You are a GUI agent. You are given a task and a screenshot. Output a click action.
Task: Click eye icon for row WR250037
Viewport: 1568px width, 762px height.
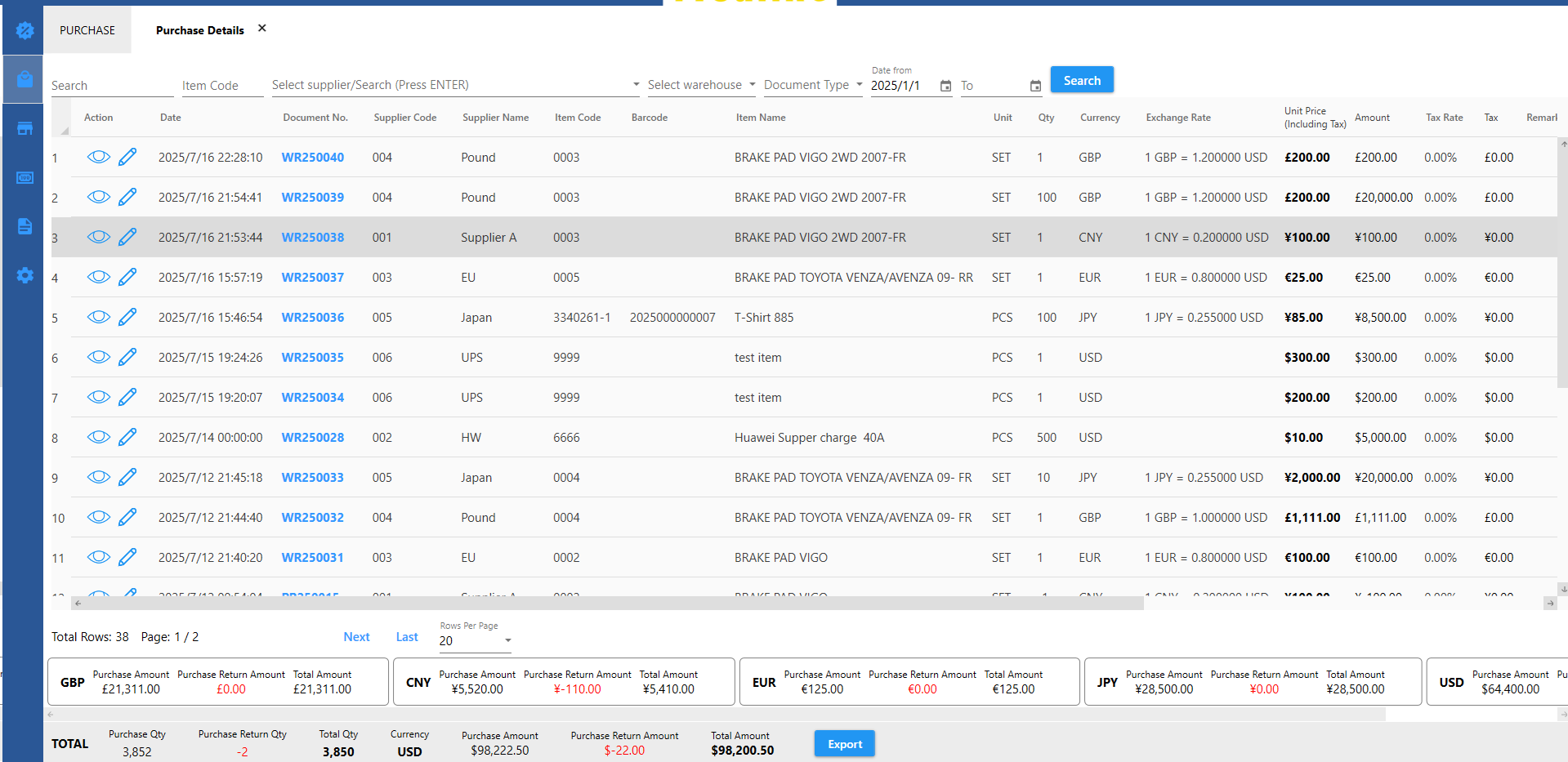pyautogui.click(x=98, y=277)
